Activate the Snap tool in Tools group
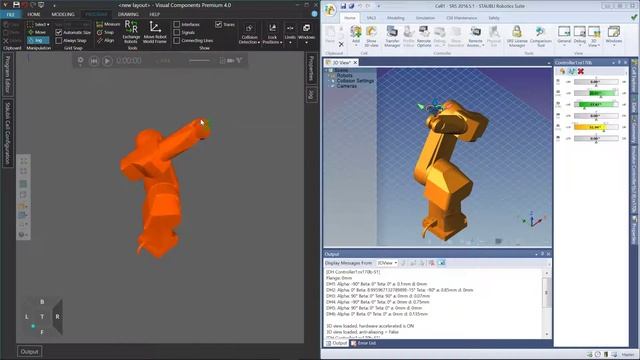 [x=105, y=32]
